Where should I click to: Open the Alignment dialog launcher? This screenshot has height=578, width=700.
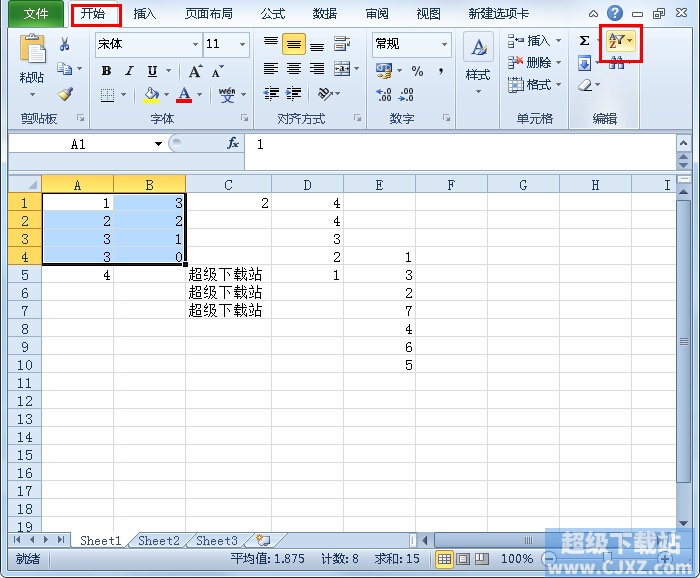point(358,118)
